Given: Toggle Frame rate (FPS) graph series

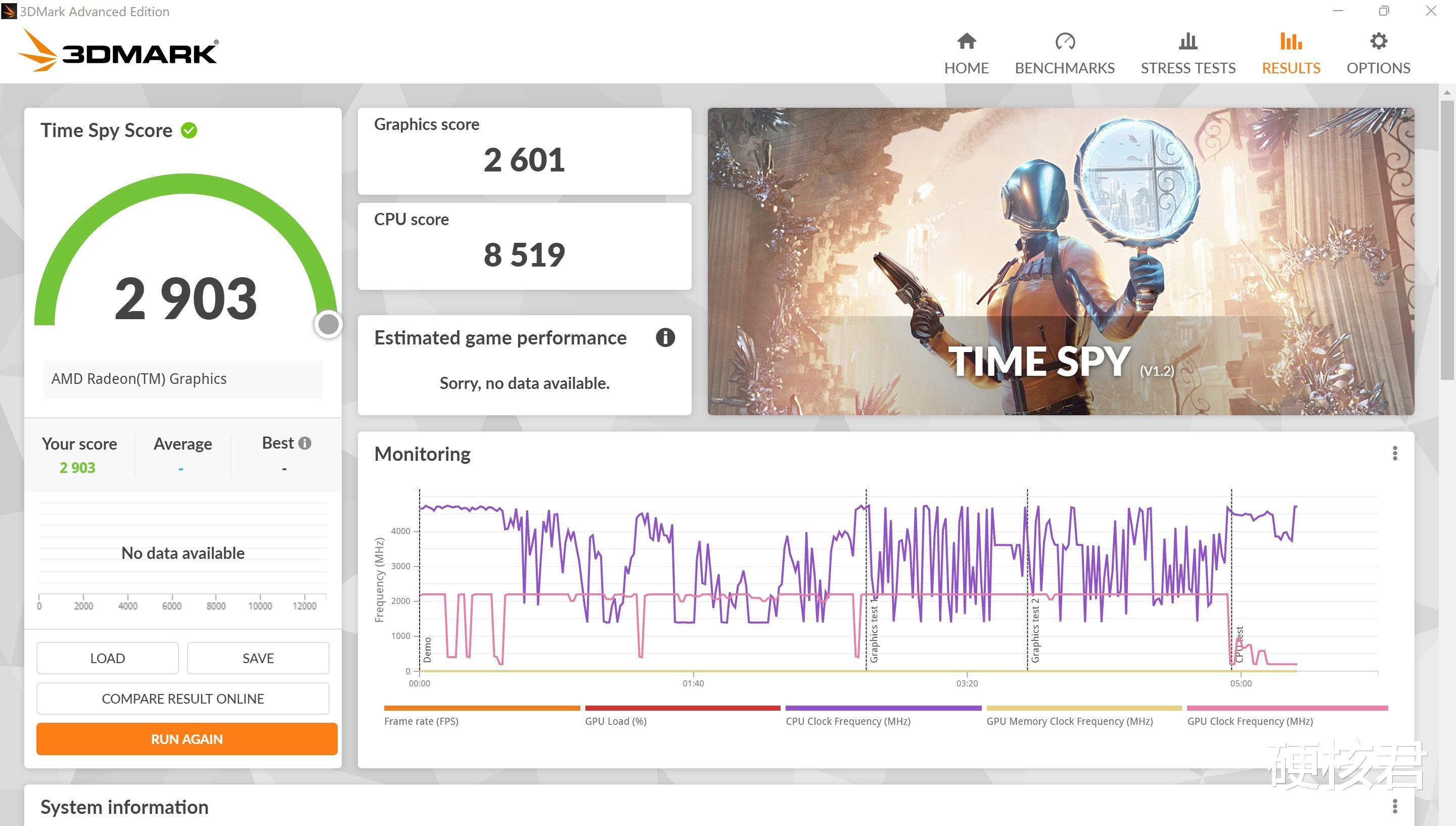Looking at the screenshot, I should pos(421,721).
